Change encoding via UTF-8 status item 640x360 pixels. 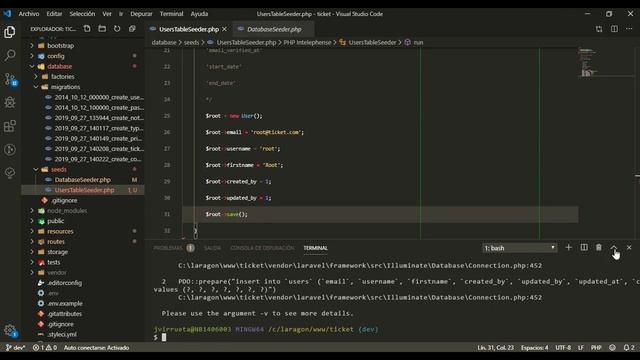[563, 347]
